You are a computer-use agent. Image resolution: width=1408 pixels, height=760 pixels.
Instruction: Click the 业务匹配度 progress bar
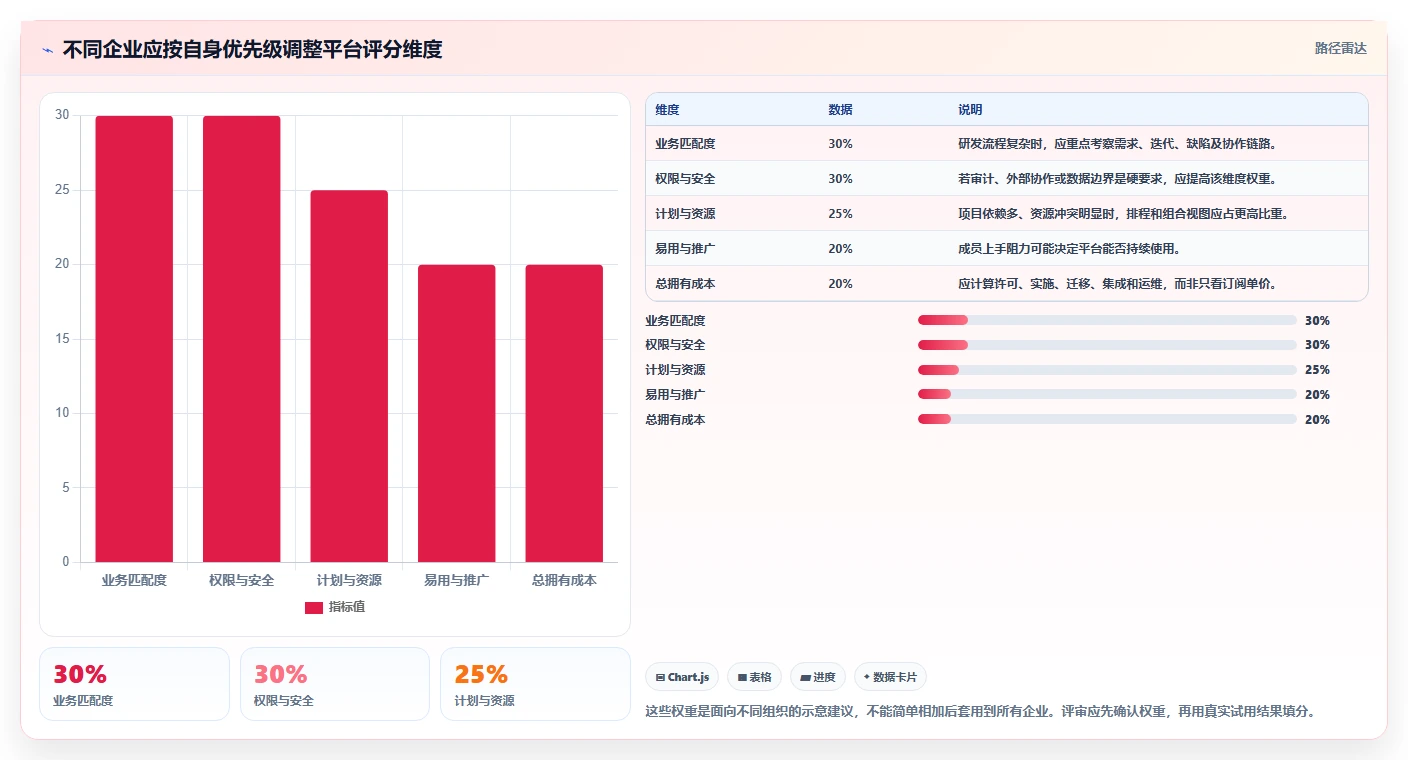coord(1107,320)
